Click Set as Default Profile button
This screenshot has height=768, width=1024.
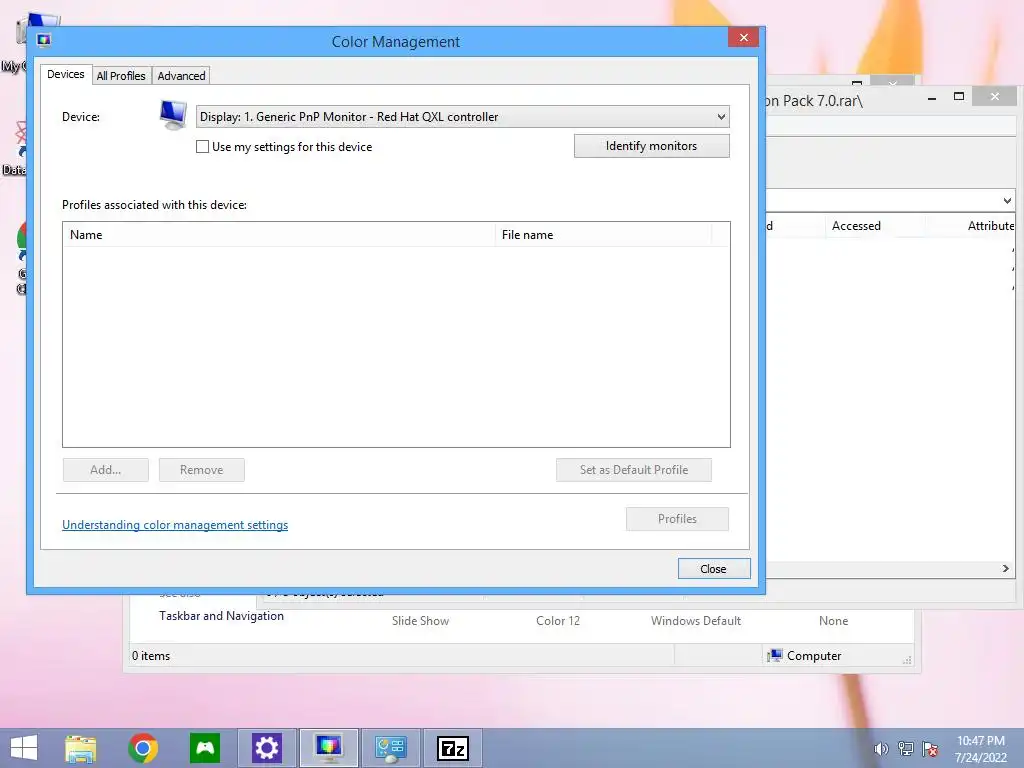coord(634,470)
